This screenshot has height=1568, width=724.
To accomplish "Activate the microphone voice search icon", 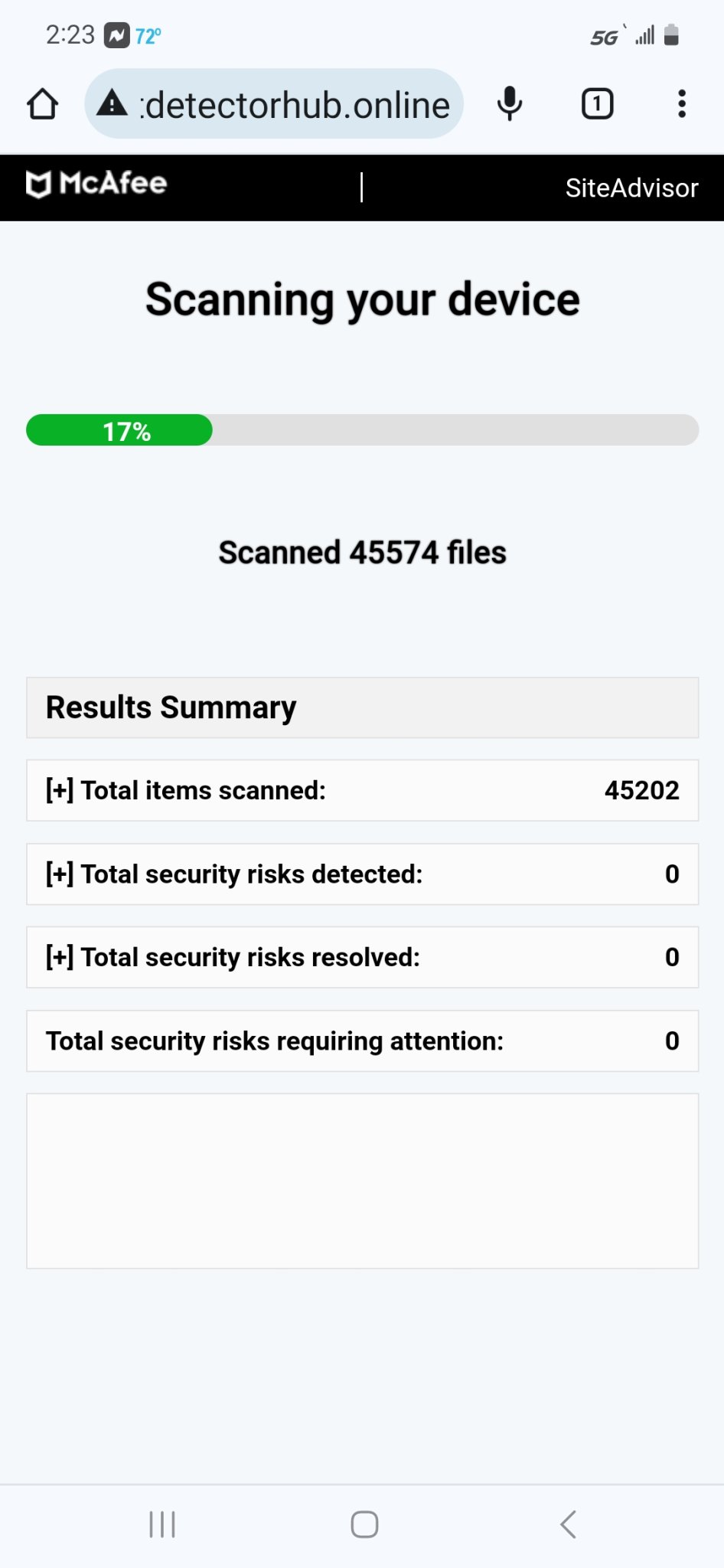I will click(510, 104).
